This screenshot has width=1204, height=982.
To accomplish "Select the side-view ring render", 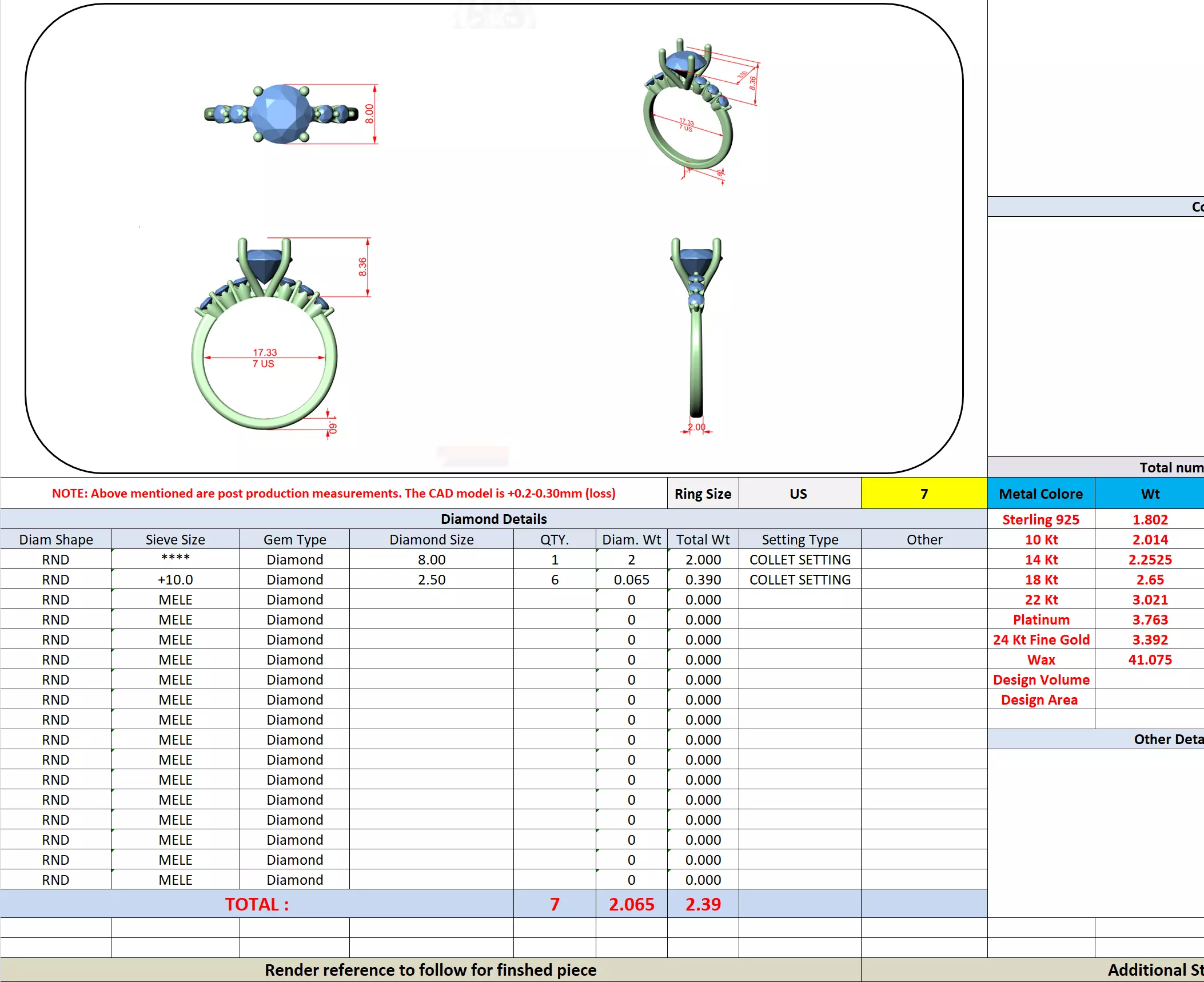I will 696,329.
